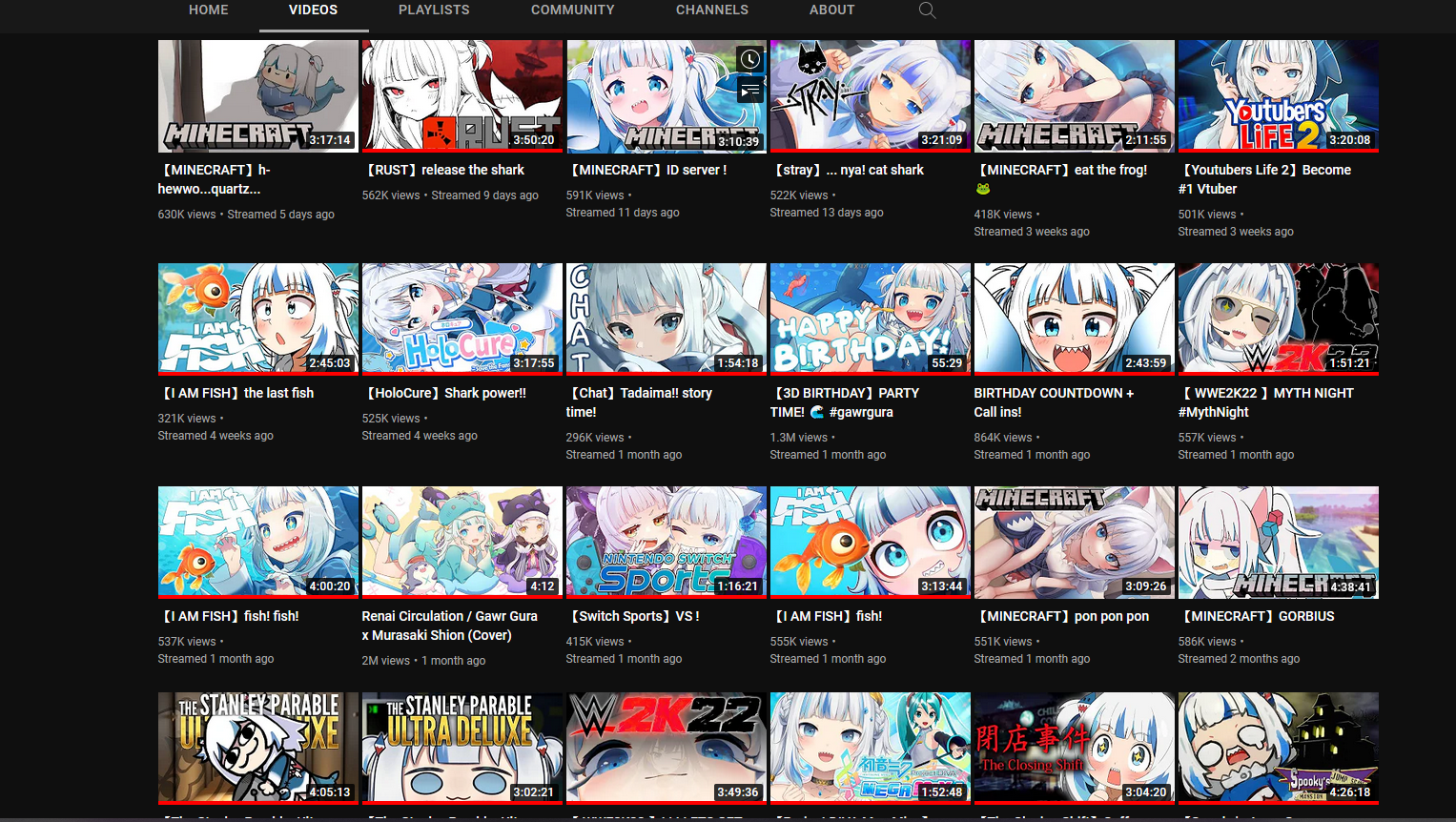Click 'BIRTHDAY COUNTDOWN + Call ins!' title
This screenshot has width=1456, height=822.
coord(1054,402)
